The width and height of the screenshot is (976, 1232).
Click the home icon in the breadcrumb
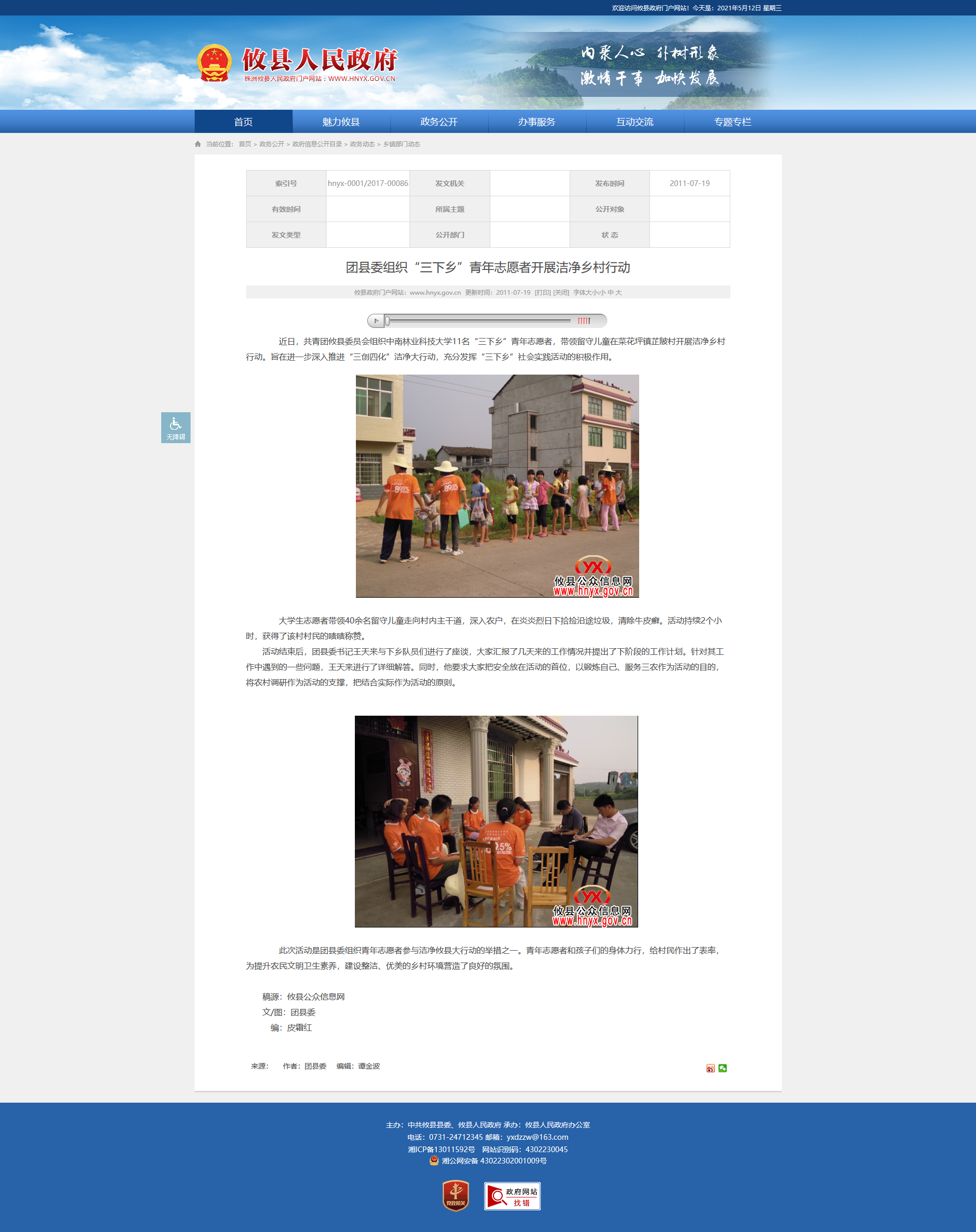click(x=198, y=144)
